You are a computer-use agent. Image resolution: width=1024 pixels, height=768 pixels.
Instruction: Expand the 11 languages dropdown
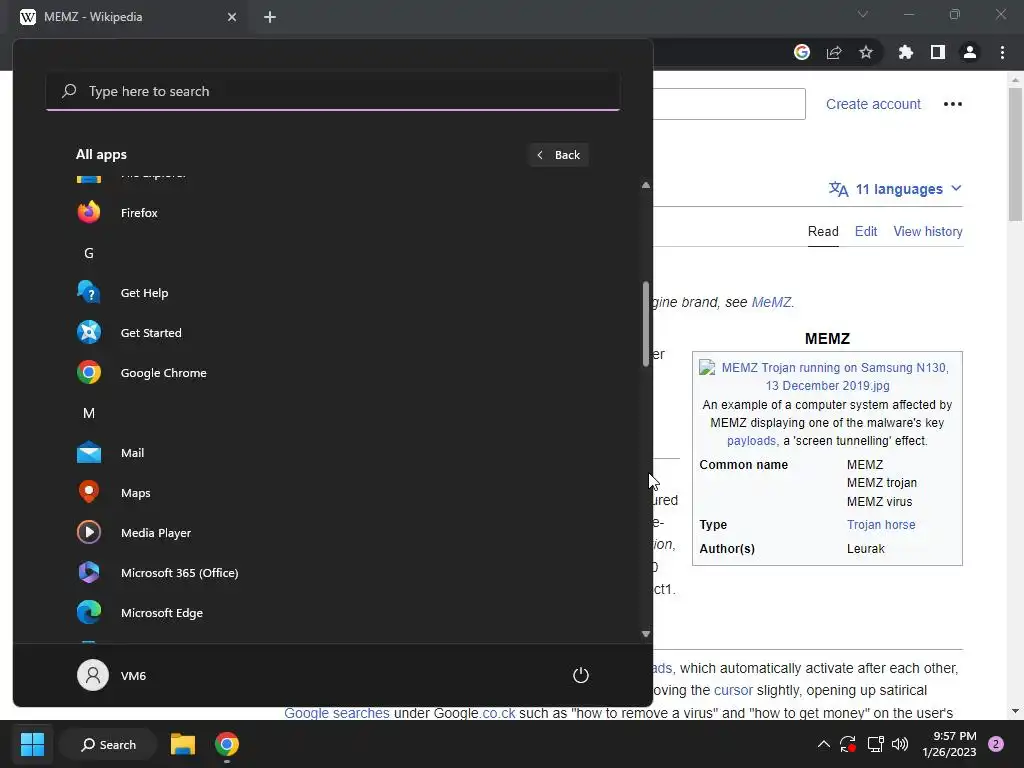click(895, 189)
